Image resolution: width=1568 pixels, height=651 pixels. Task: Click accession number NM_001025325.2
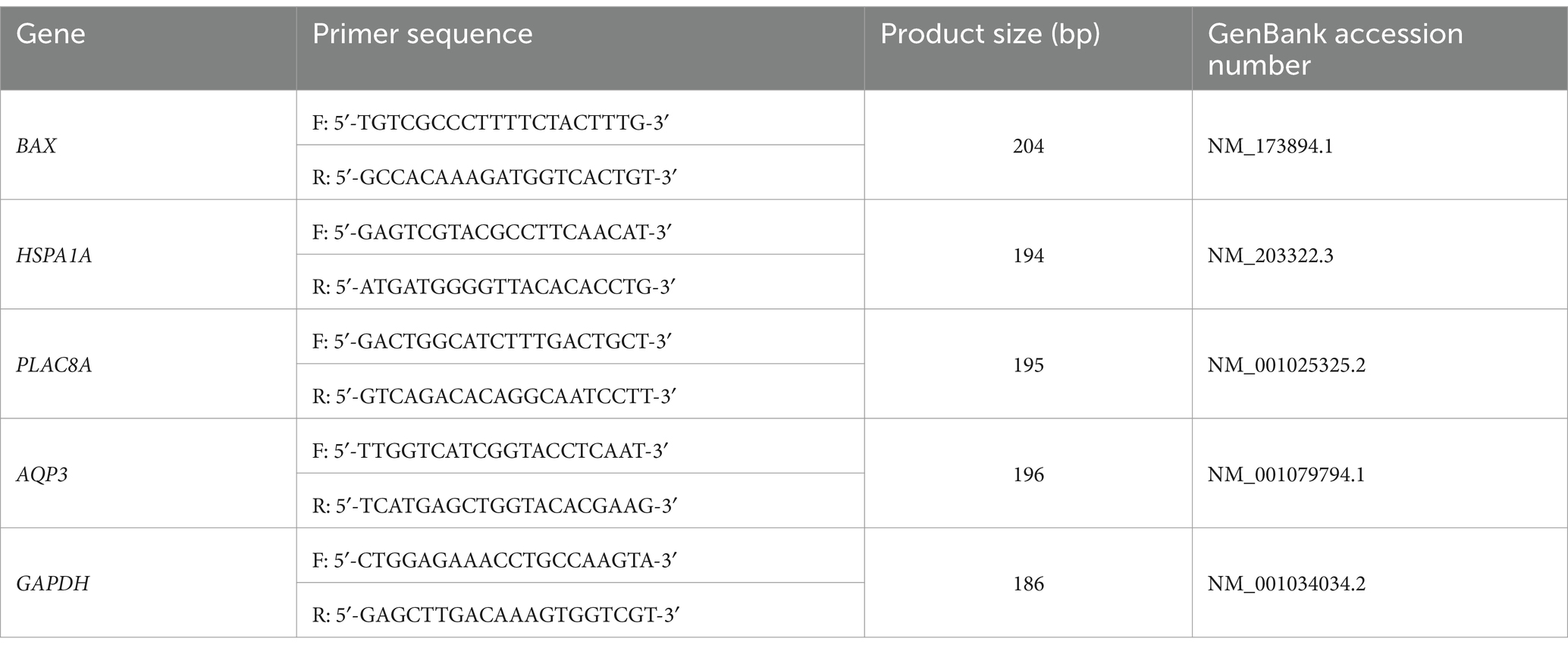coord(1287,365)
